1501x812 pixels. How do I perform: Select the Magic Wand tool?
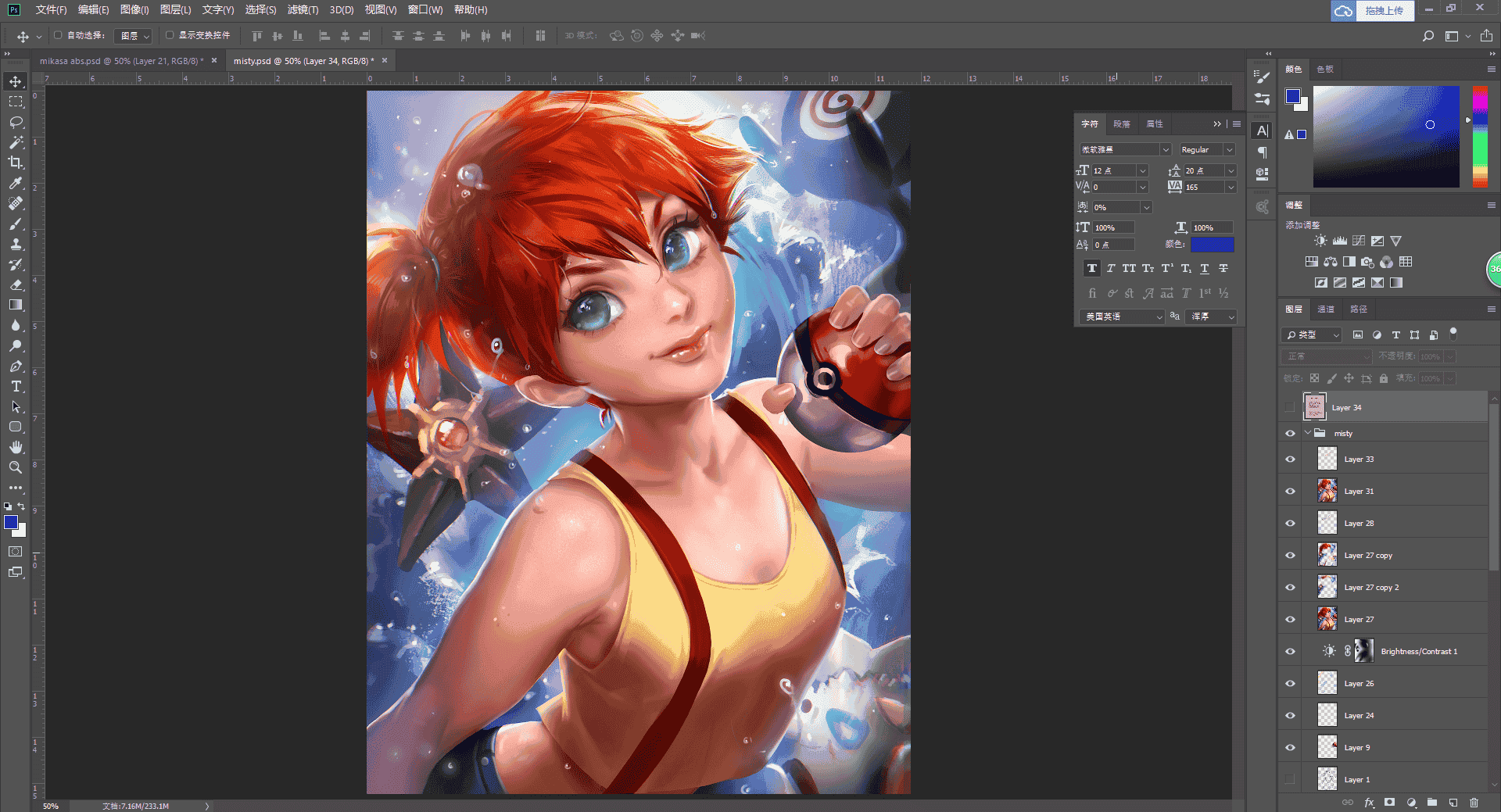(16, 142)
